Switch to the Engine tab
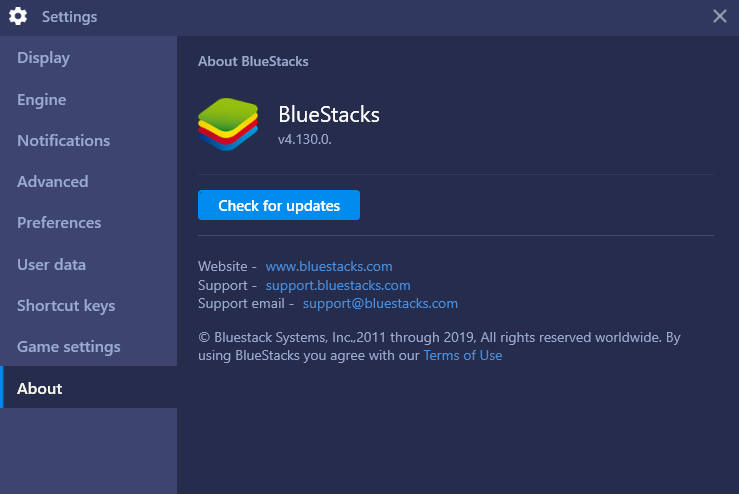Screen dimensions: 739x494 pyautogui.click(x=89, y=99)
